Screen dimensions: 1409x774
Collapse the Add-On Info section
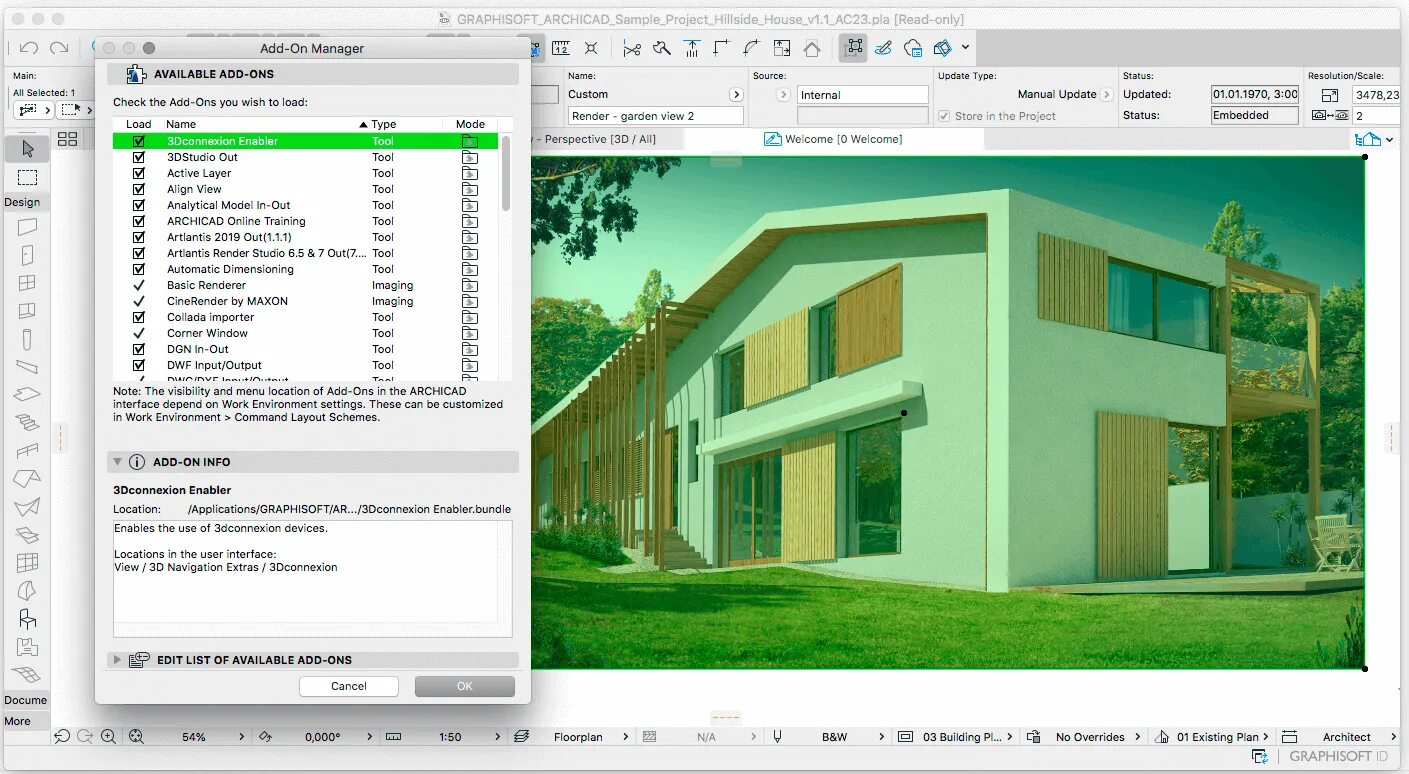pos(118,462)
